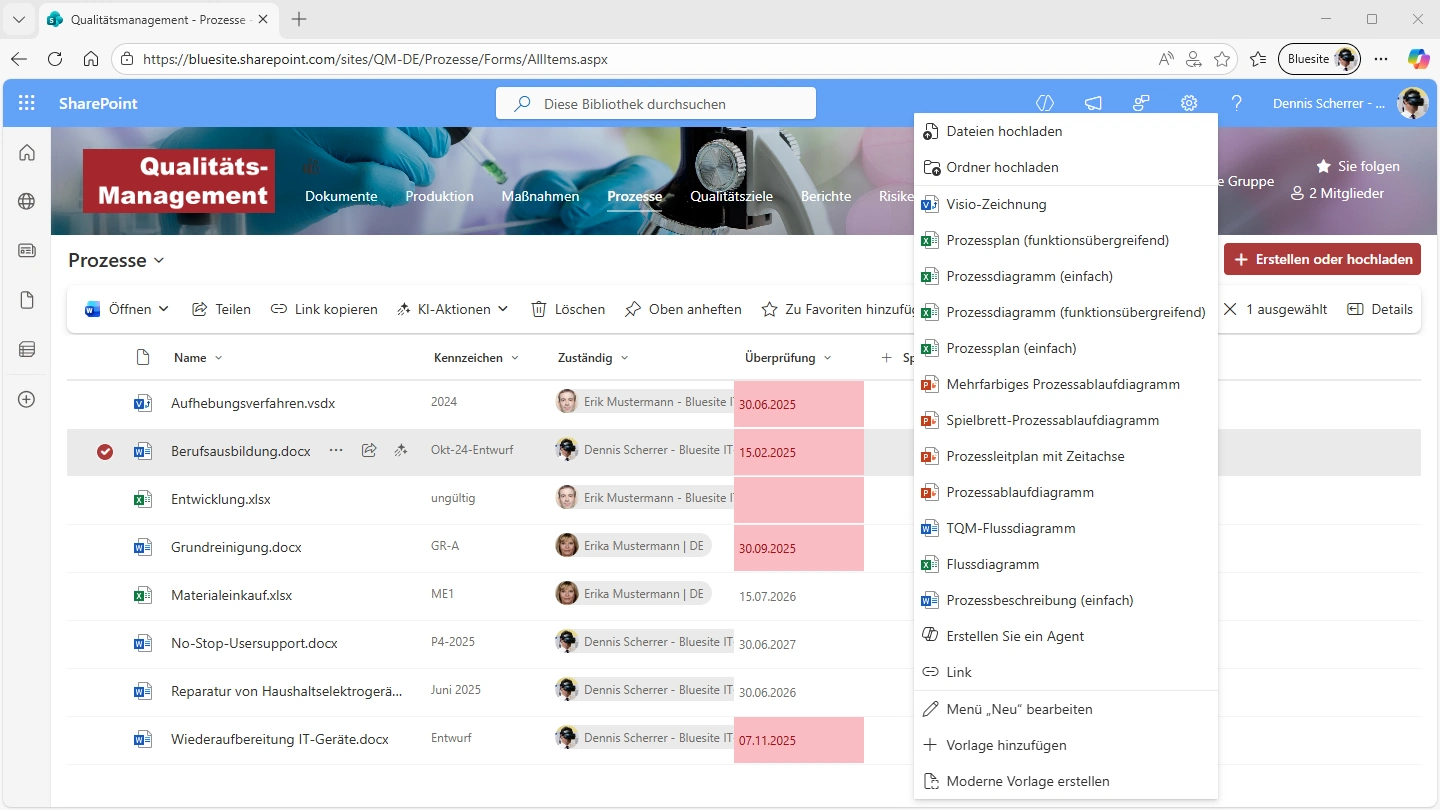The width and height of the screenshot is (1440, 810).
Task: Open the globe icon in left sidebar
Action: pyautogui.click(x=27, y=201)
